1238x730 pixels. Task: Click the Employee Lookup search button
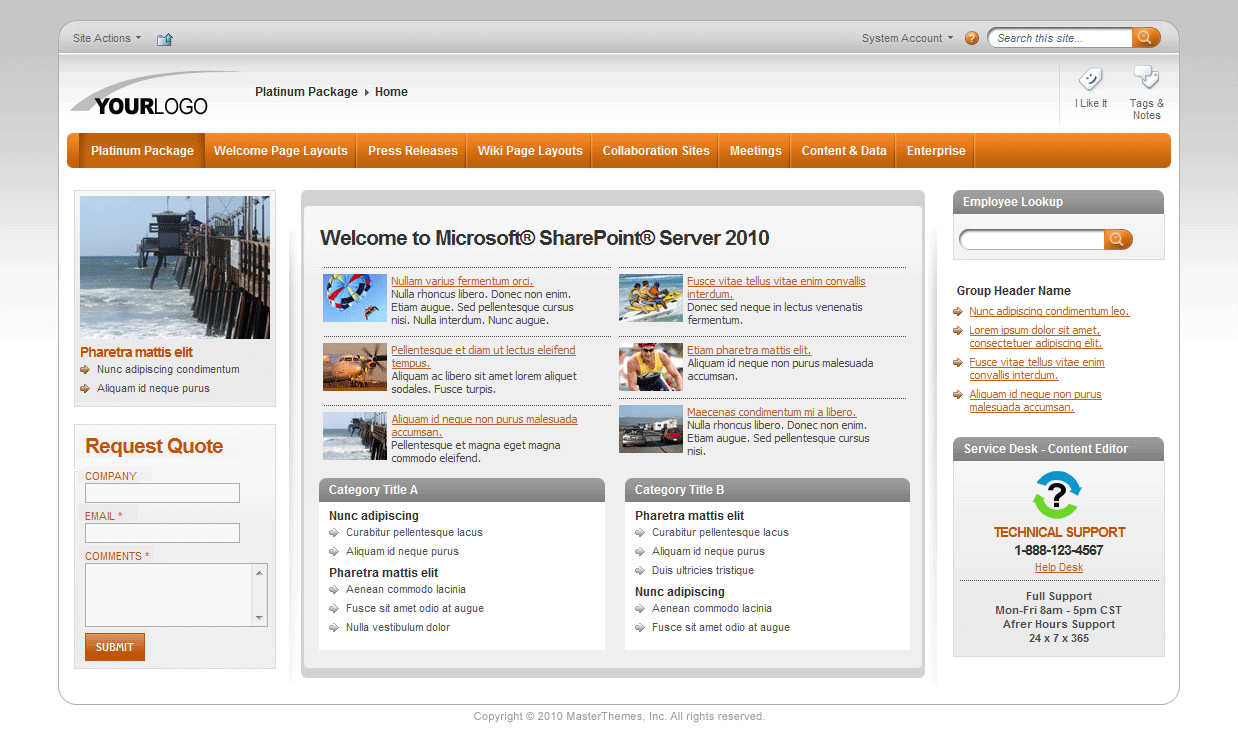click(x=1117, y=239)
